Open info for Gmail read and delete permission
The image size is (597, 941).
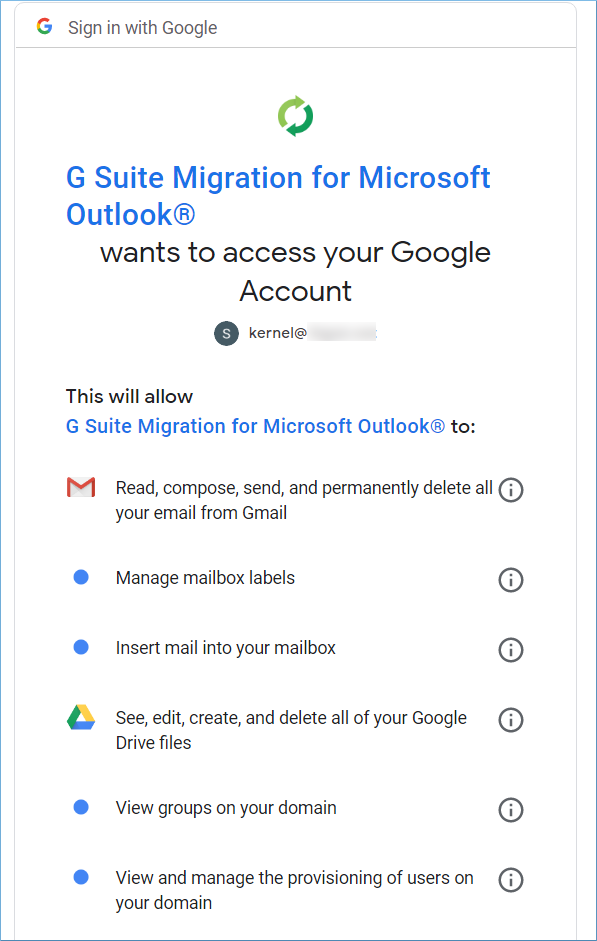pyautogui.click(x=511, y=490)
